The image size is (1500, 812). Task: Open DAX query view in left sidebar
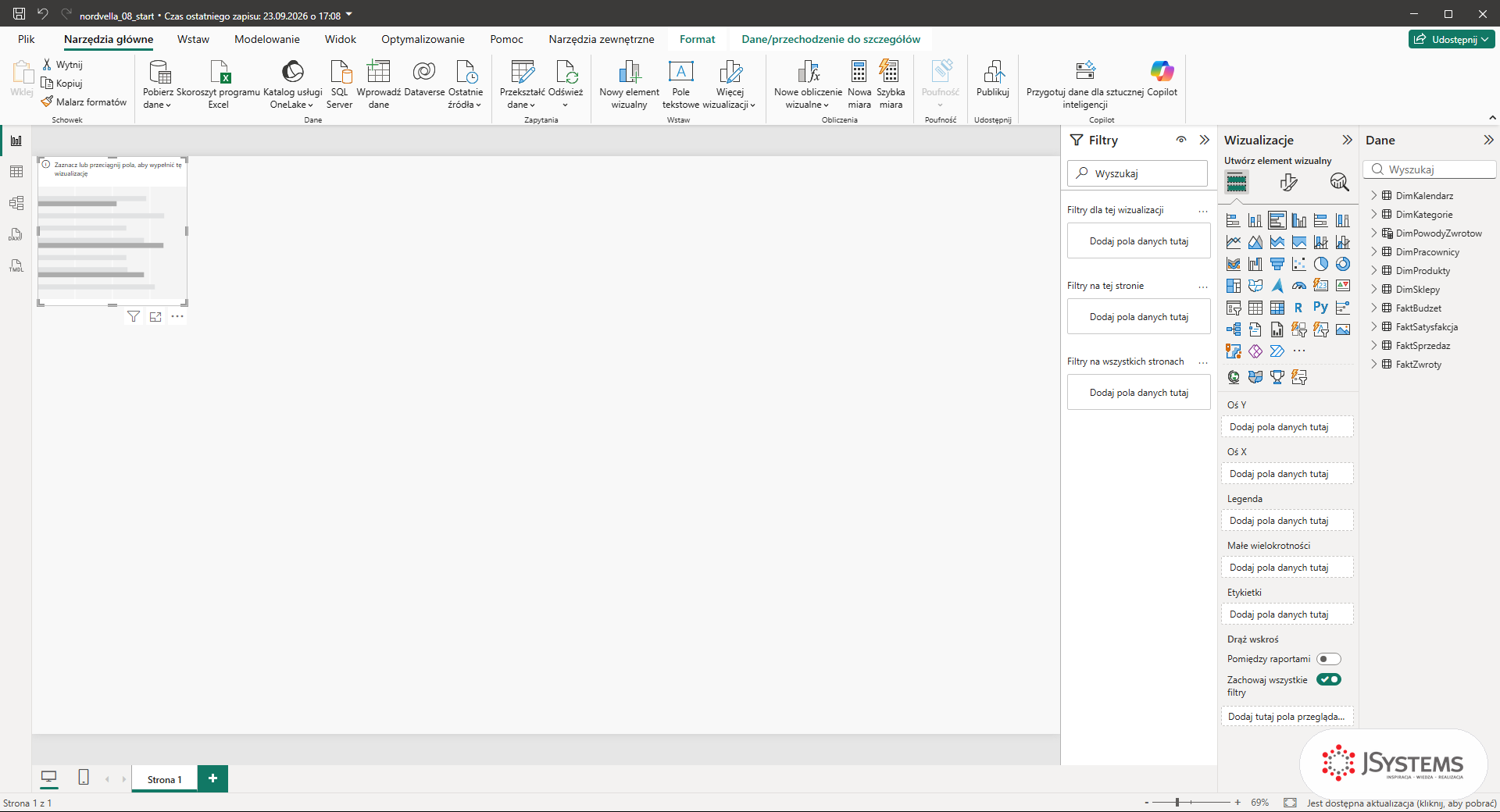coord(16,234)
